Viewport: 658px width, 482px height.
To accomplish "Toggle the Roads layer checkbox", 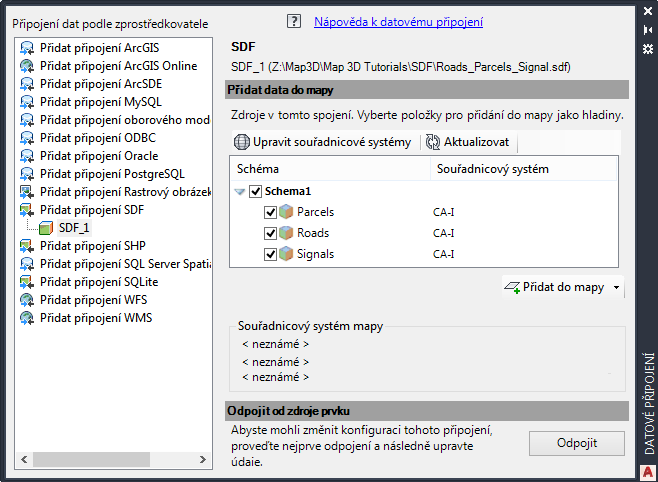I will pos(270,233).
